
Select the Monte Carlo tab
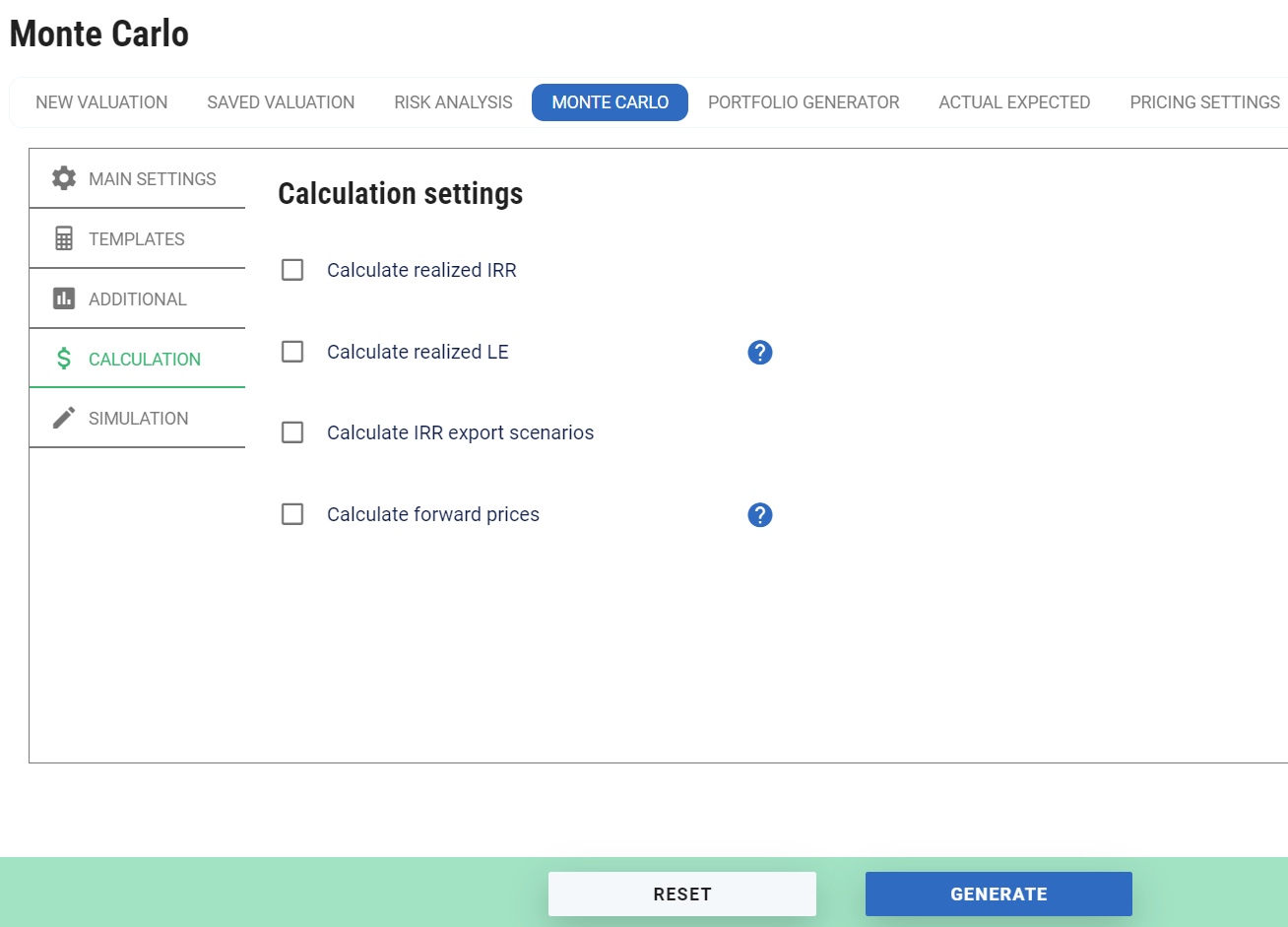click(610, 102)
